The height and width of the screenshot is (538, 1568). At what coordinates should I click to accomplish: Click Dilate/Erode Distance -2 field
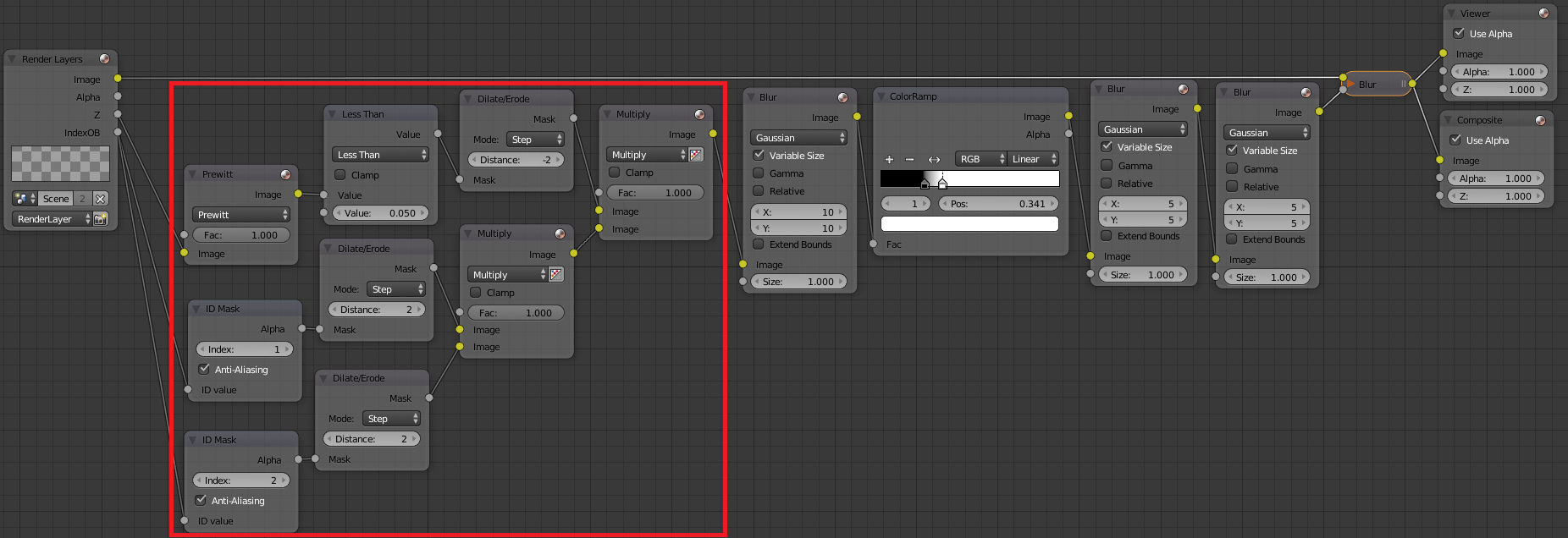point(516,160)
